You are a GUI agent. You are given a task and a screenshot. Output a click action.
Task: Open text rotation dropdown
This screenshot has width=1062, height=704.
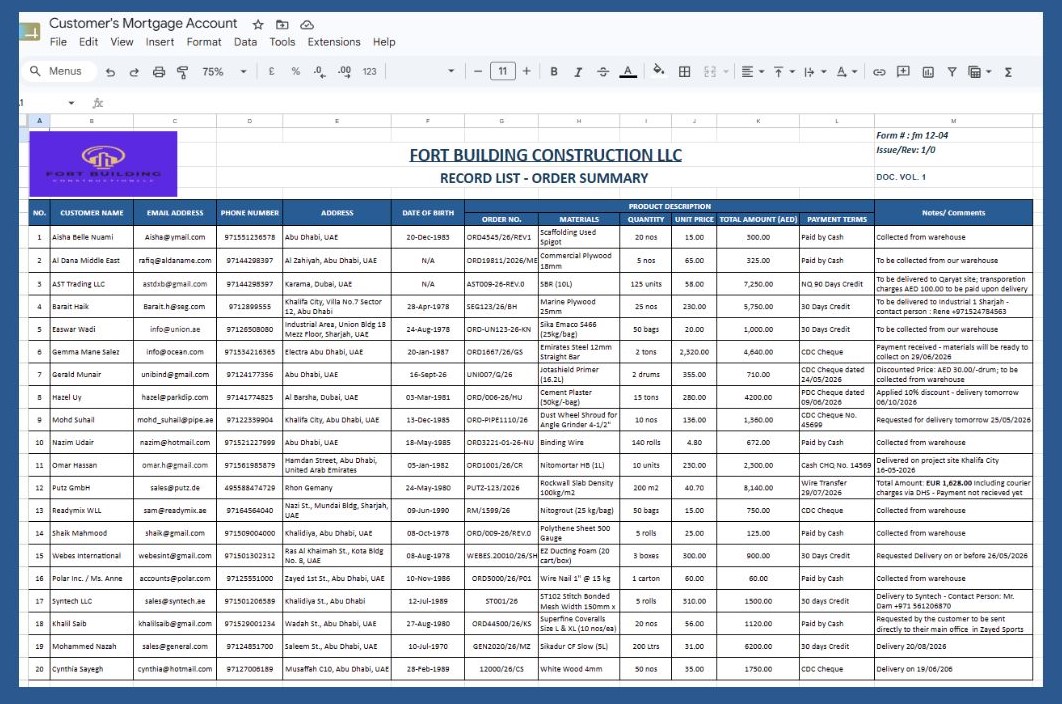click(x=847, y=72)
